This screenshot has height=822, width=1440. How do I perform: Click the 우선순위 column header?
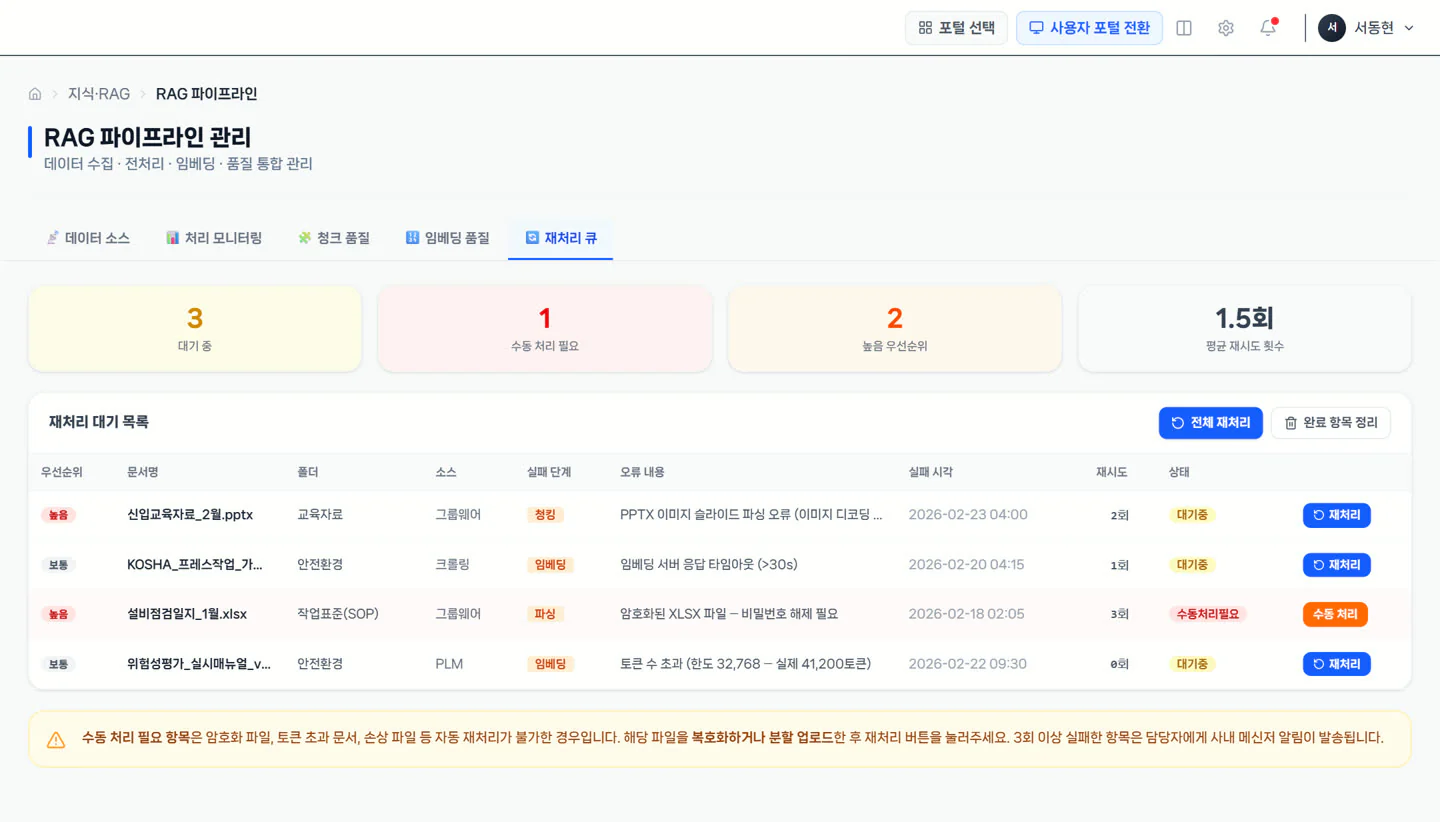[62, 472]
